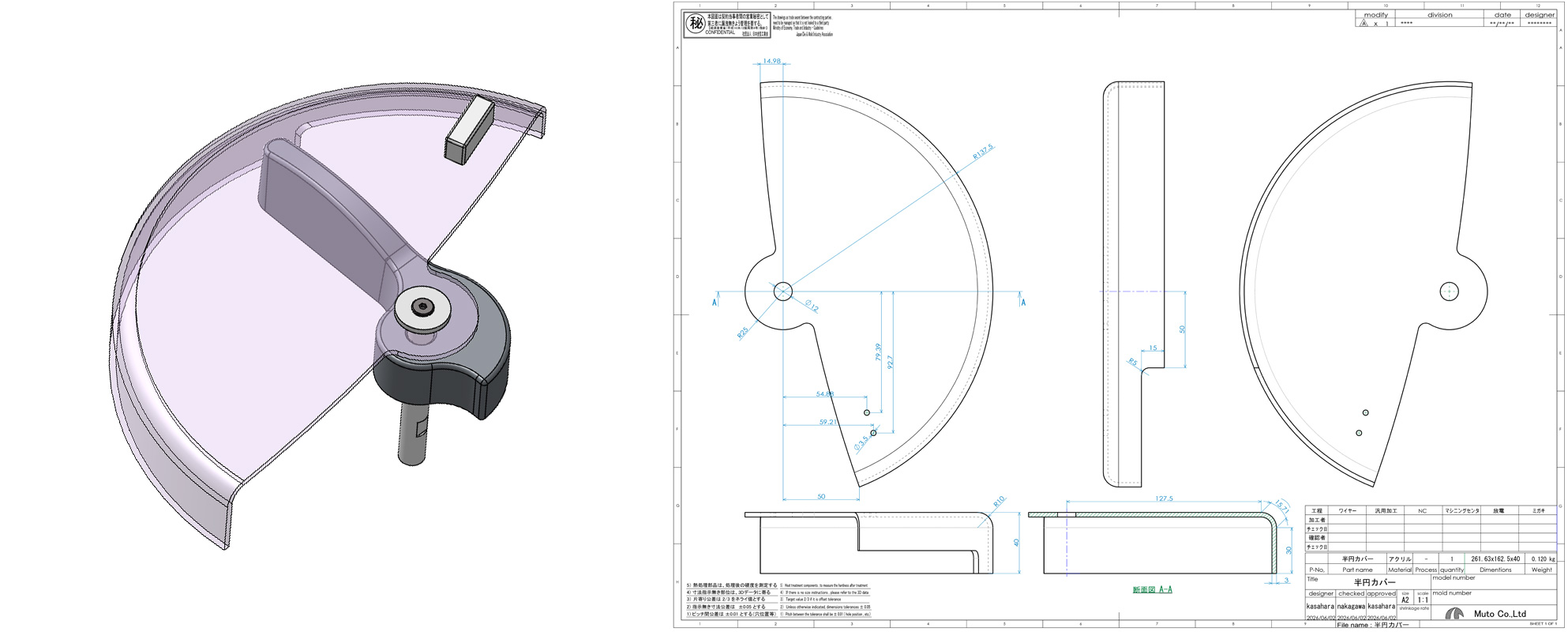This screenshot has width=1568, height=632.
Task: Select the 1:1 scale value
Action: 1423,600
